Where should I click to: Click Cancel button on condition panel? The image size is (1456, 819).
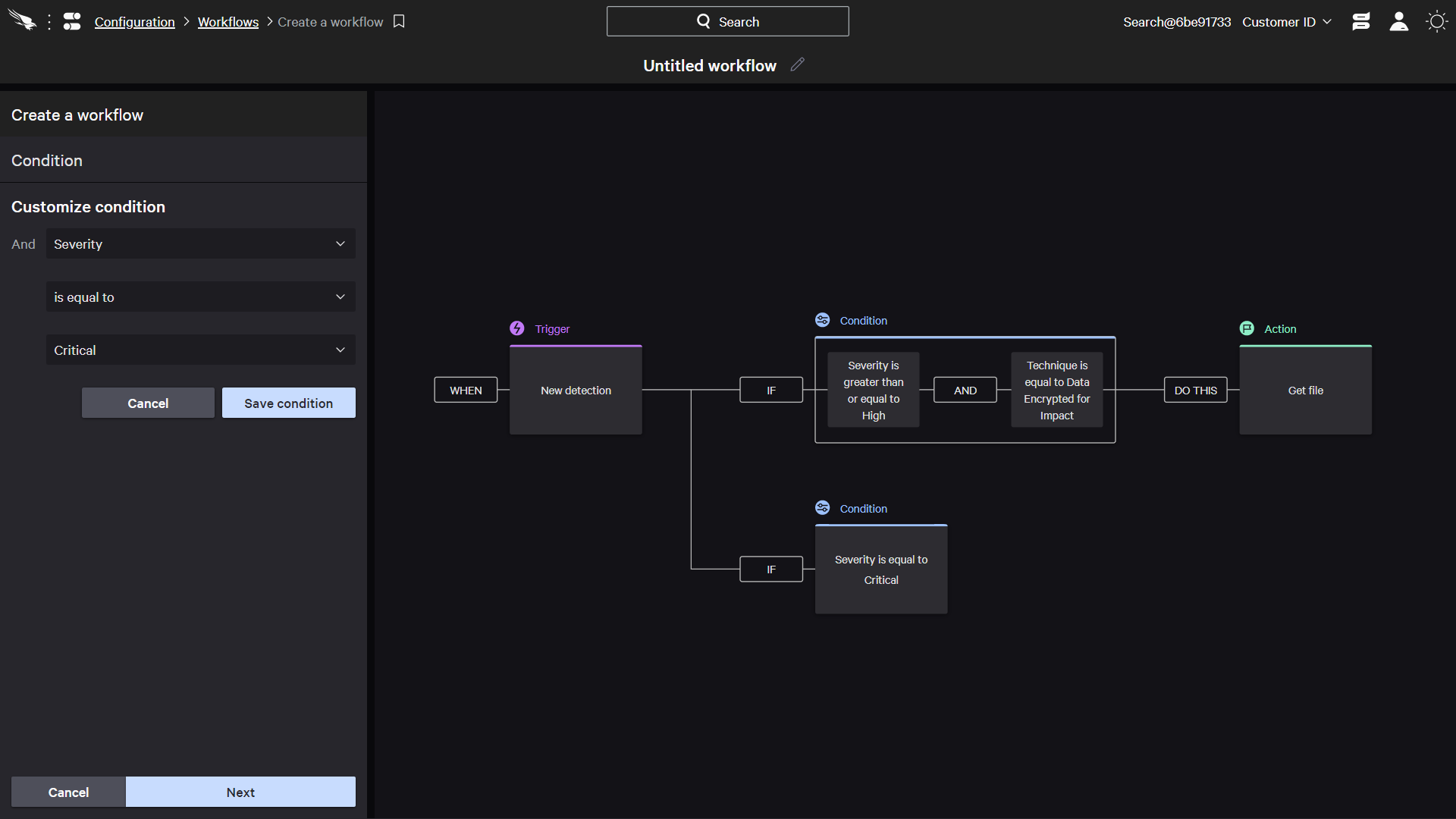click(148, 402)
